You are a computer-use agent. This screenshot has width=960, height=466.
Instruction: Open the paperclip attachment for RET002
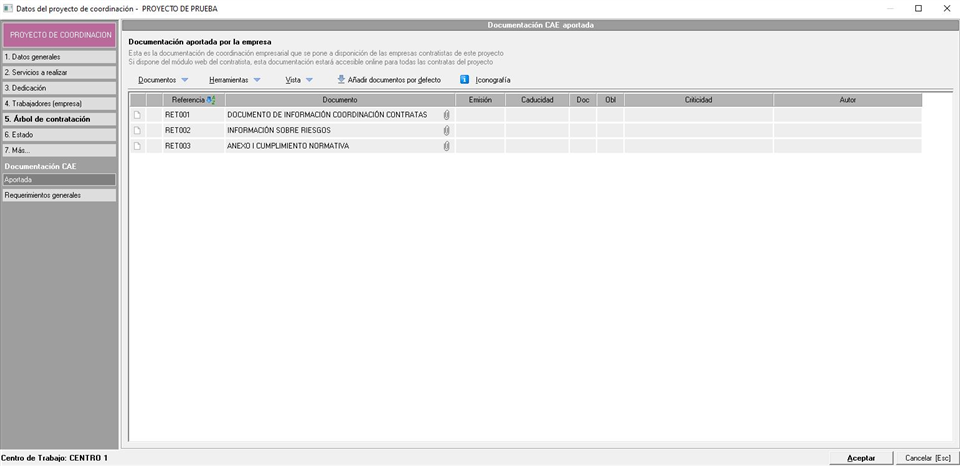click(446, 130)
